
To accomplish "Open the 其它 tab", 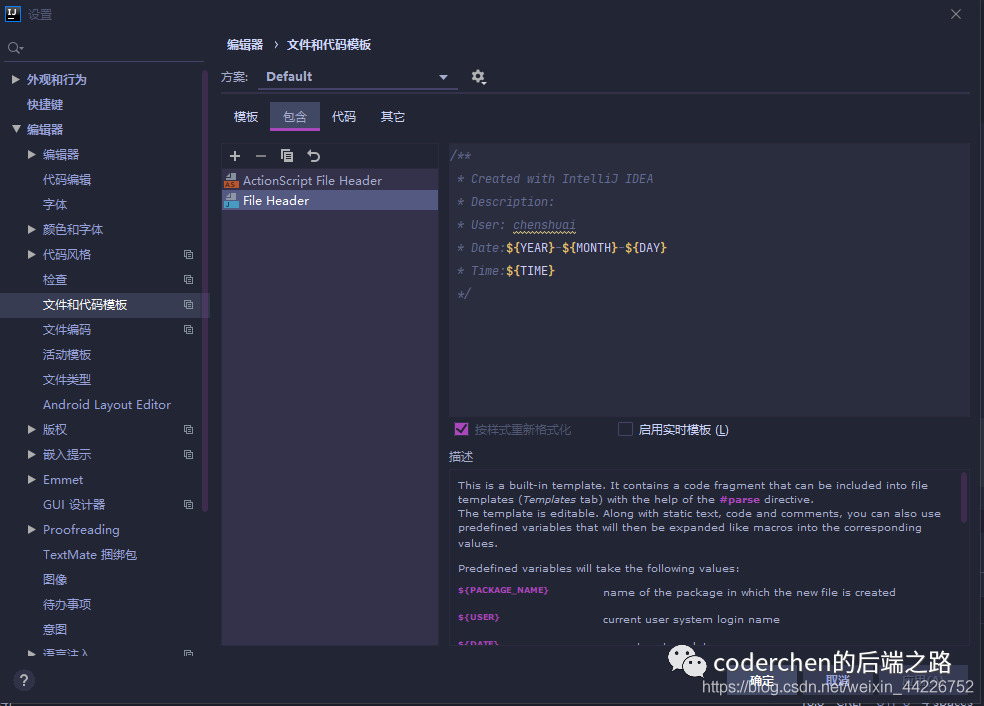I will 393,117.
